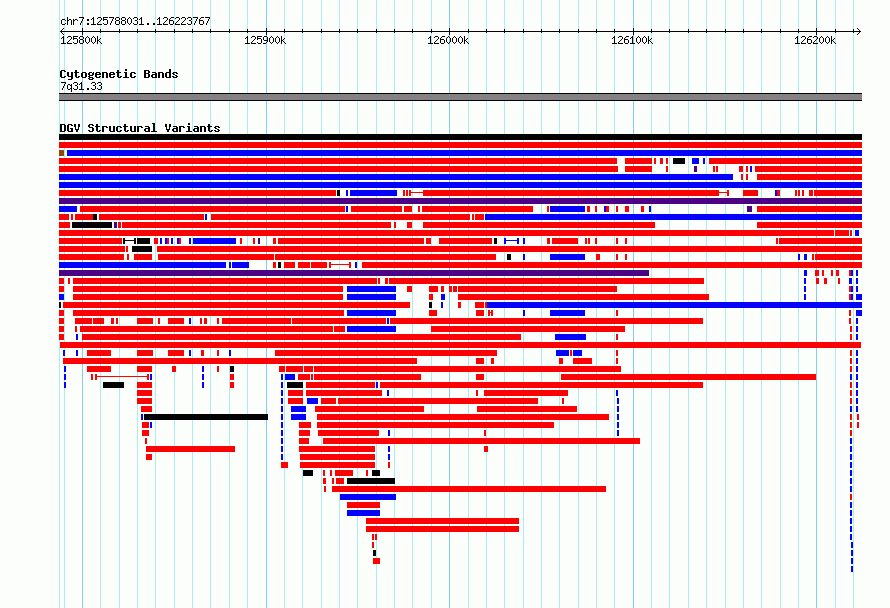The width and height of the screenshot is (890, 608).
Task: Click the tiny black variant mark near the bottom
Action: (x=374, y=553)
